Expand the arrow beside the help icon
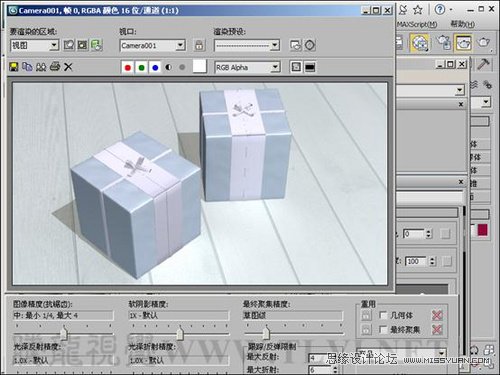The image size is (500, 375). (x=451, y=10)
